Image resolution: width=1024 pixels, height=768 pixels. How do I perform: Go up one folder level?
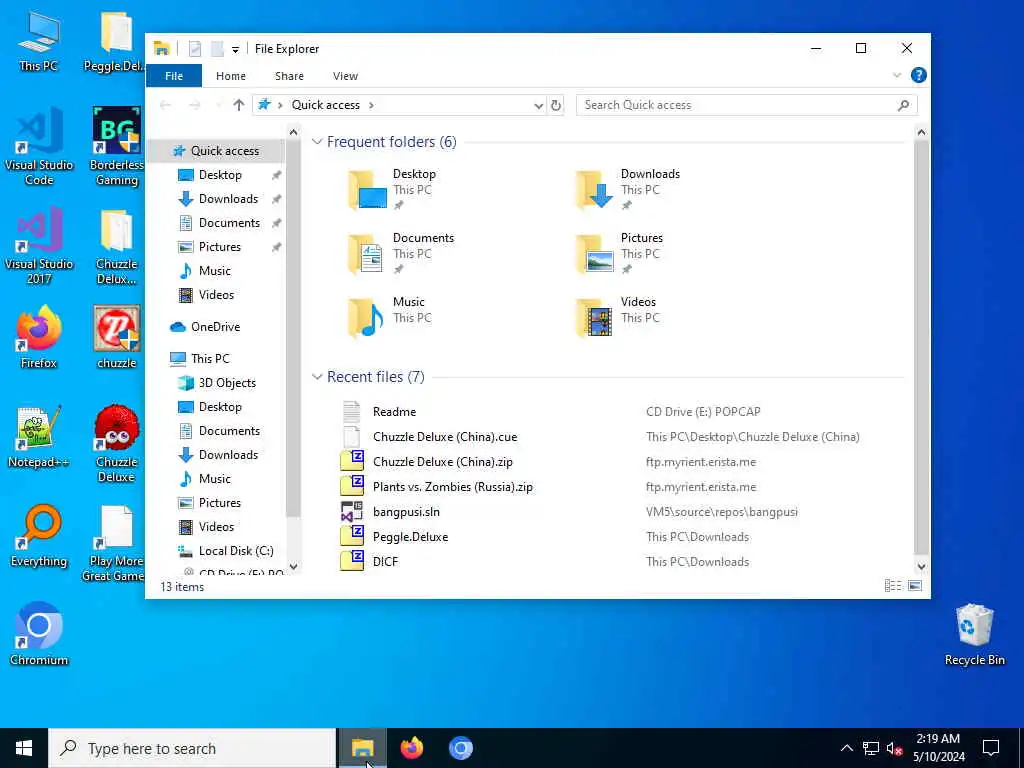239,105
